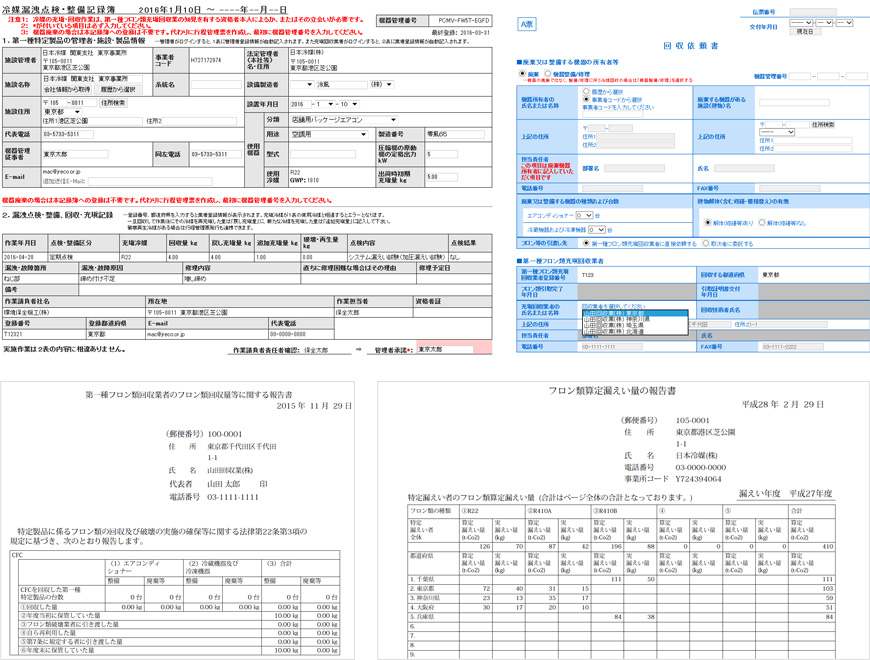
Task: Click the 2. 東京都 row in leak report
Action: point(621,588)
